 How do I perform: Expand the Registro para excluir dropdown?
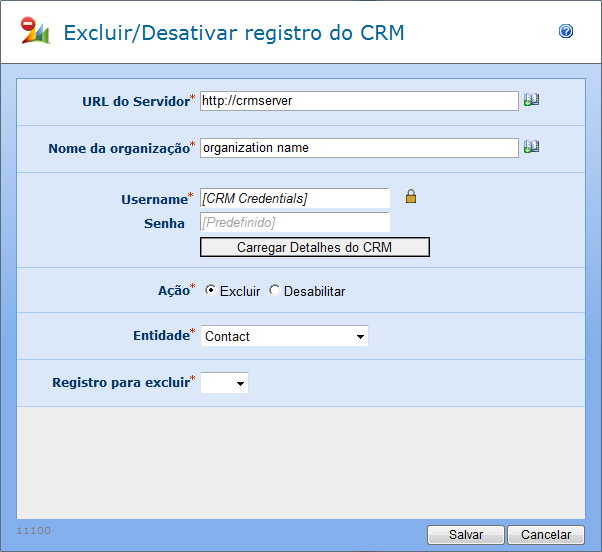pos(225,383)
